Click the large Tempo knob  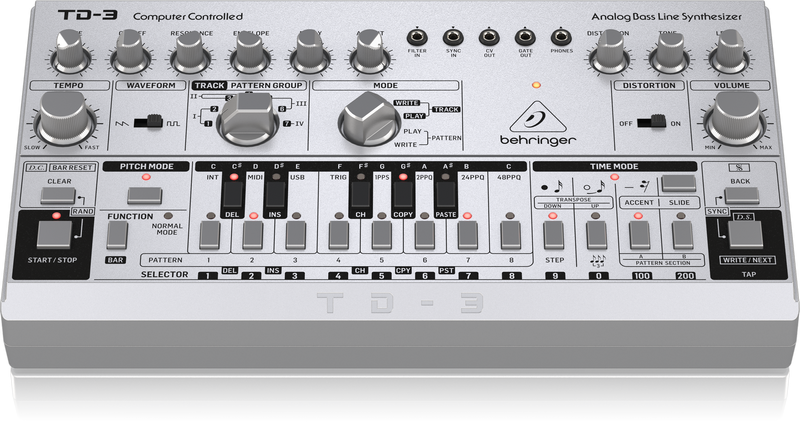click(64, 119)
